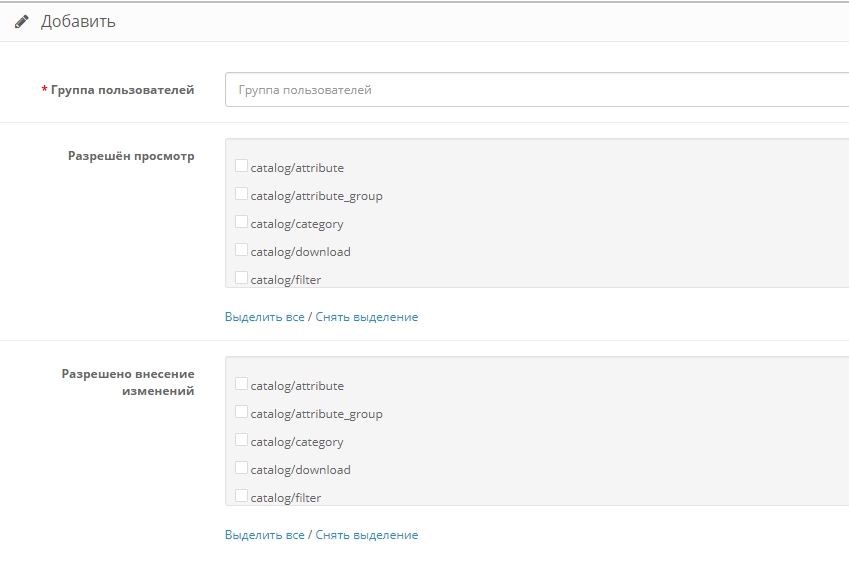Check catalog/attribute_group under Разрешён просмотр
849x565 pixels.
241,194
